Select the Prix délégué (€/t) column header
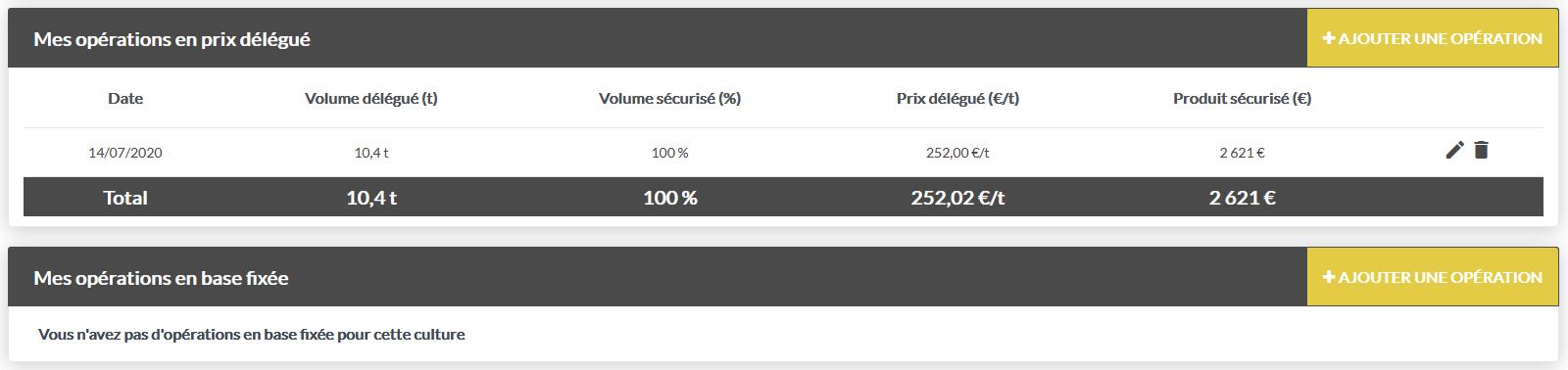Screen dimensions: 1568x370 [x=957, y=98]
